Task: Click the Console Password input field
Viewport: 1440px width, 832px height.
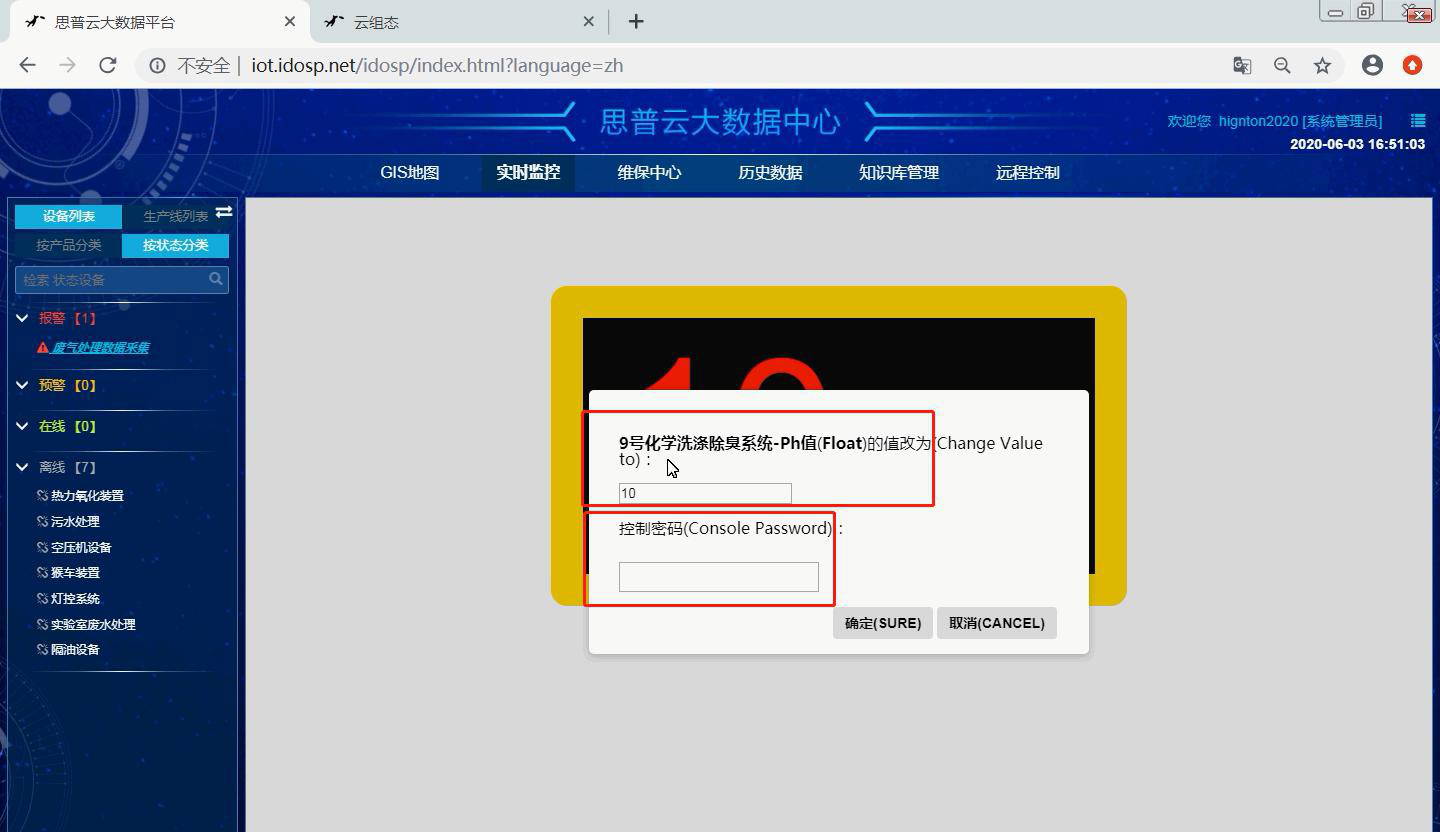Action: [718, 576]
